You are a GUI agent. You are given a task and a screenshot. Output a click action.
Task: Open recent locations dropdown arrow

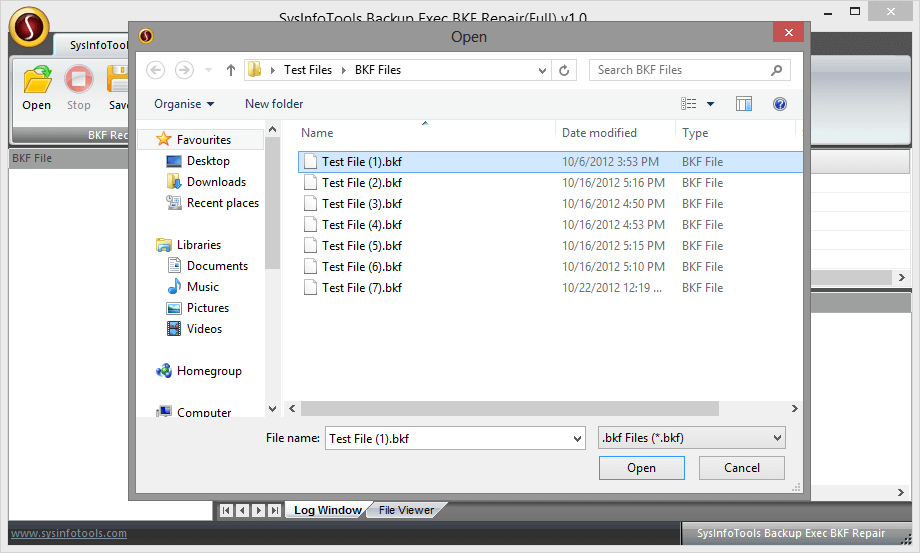click(208, 70)
